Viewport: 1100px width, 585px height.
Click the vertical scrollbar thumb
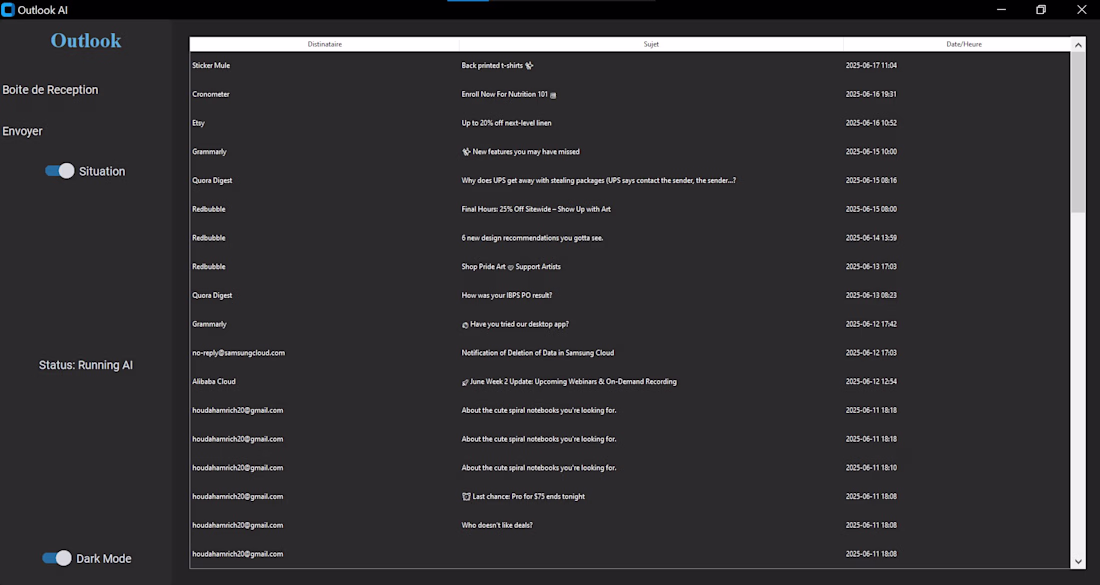1078,132
